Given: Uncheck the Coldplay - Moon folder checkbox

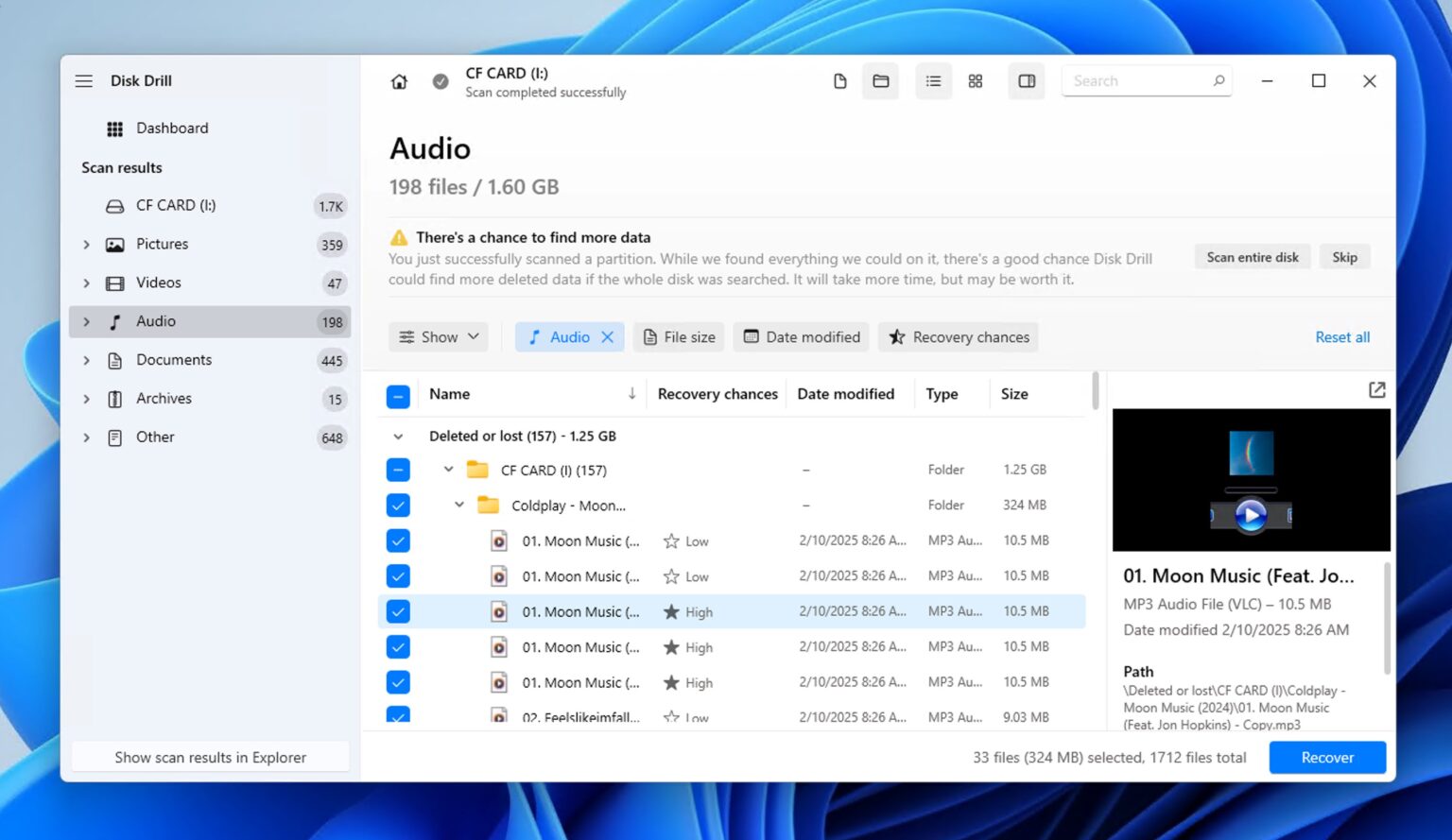Looking at the screenshot, I should (x=398, y=505).
